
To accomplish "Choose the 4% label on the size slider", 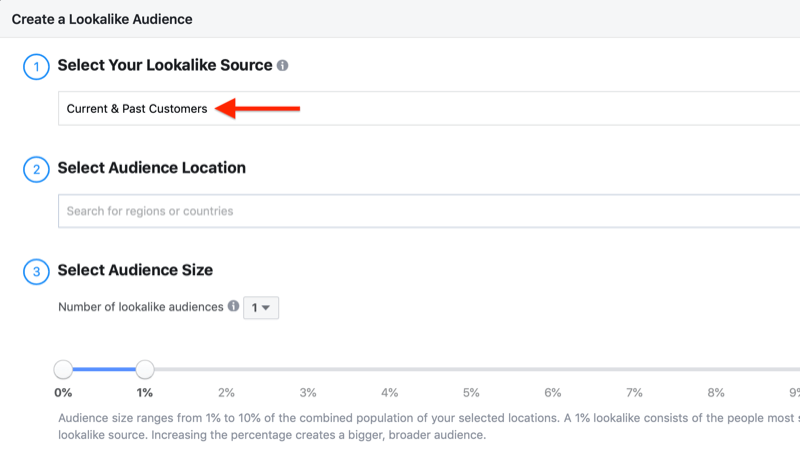I will [390, 393].
